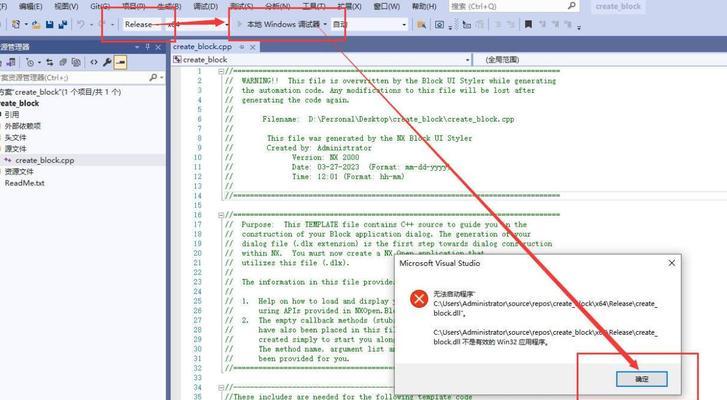Click the 'Created by: Administrator' comment line
The image size is (727, 400).
click(x=319, y=148)
